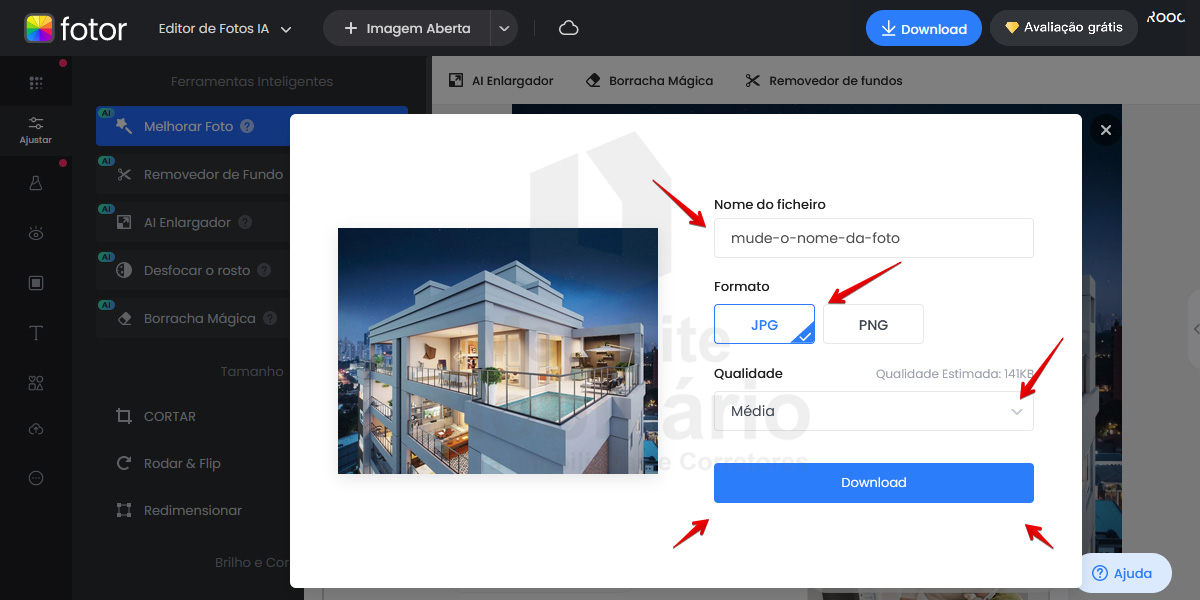1200x600 pixels.
Task: Select the Ajustar sliders icon
Action: (x=36, y=129)
